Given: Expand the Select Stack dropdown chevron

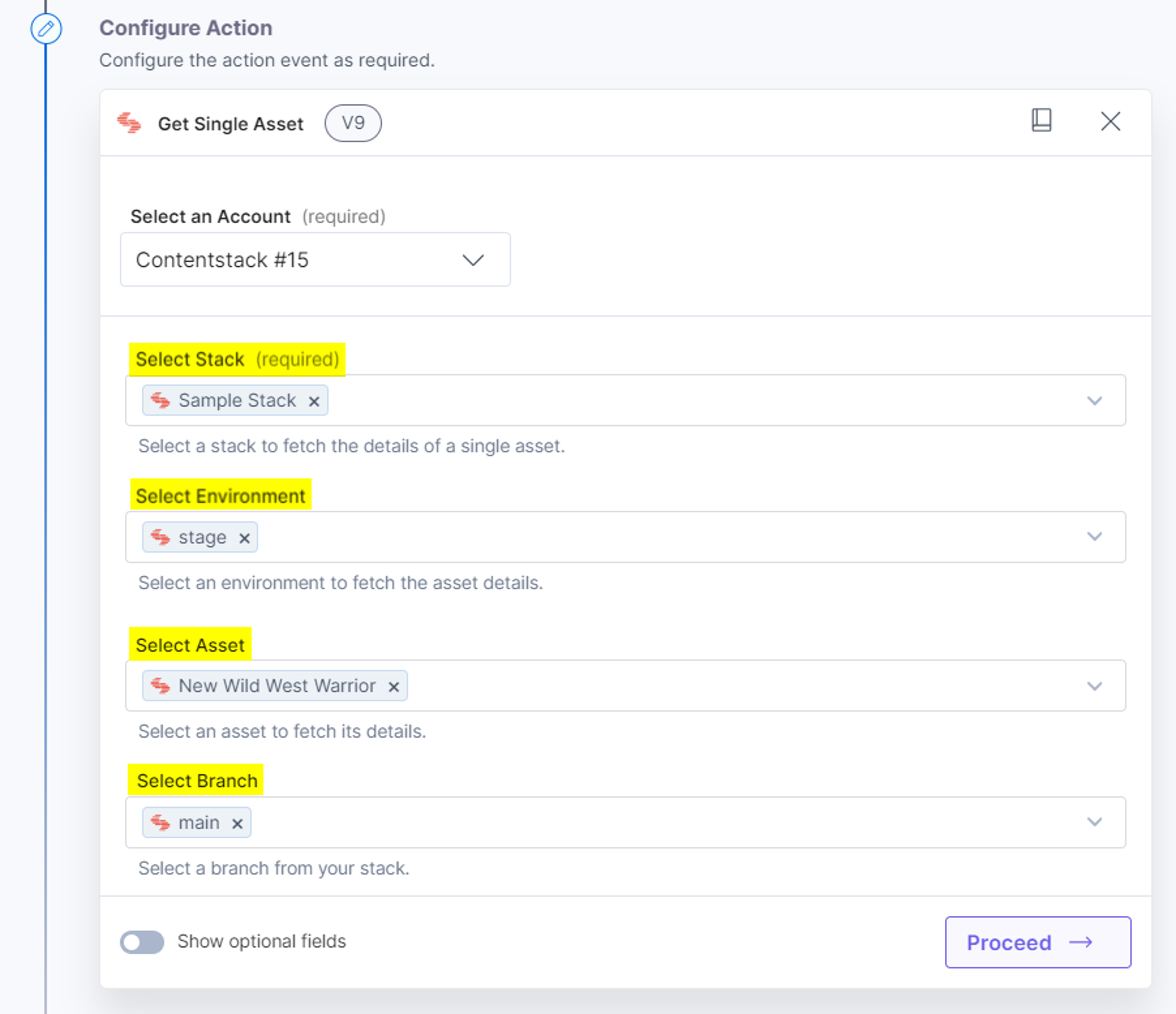Looking at the screenshot, I should coord(1094,400).
